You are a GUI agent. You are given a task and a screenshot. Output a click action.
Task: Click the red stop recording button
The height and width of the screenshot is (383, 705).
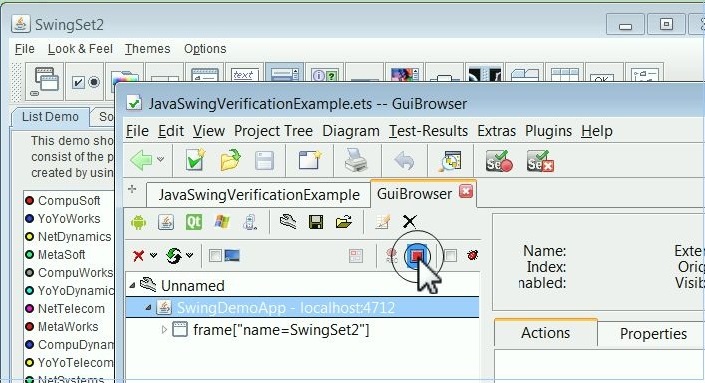[417, 256]
